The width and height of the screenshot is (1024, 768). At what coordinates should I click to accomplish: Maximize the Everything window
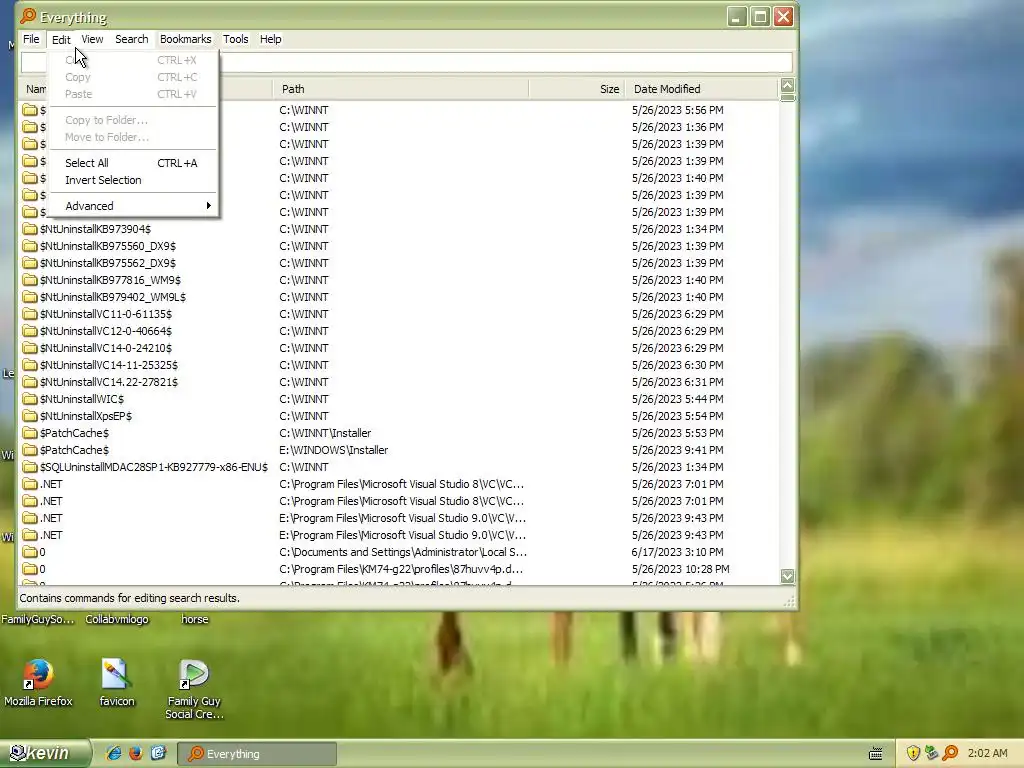(x=760, y=16)
